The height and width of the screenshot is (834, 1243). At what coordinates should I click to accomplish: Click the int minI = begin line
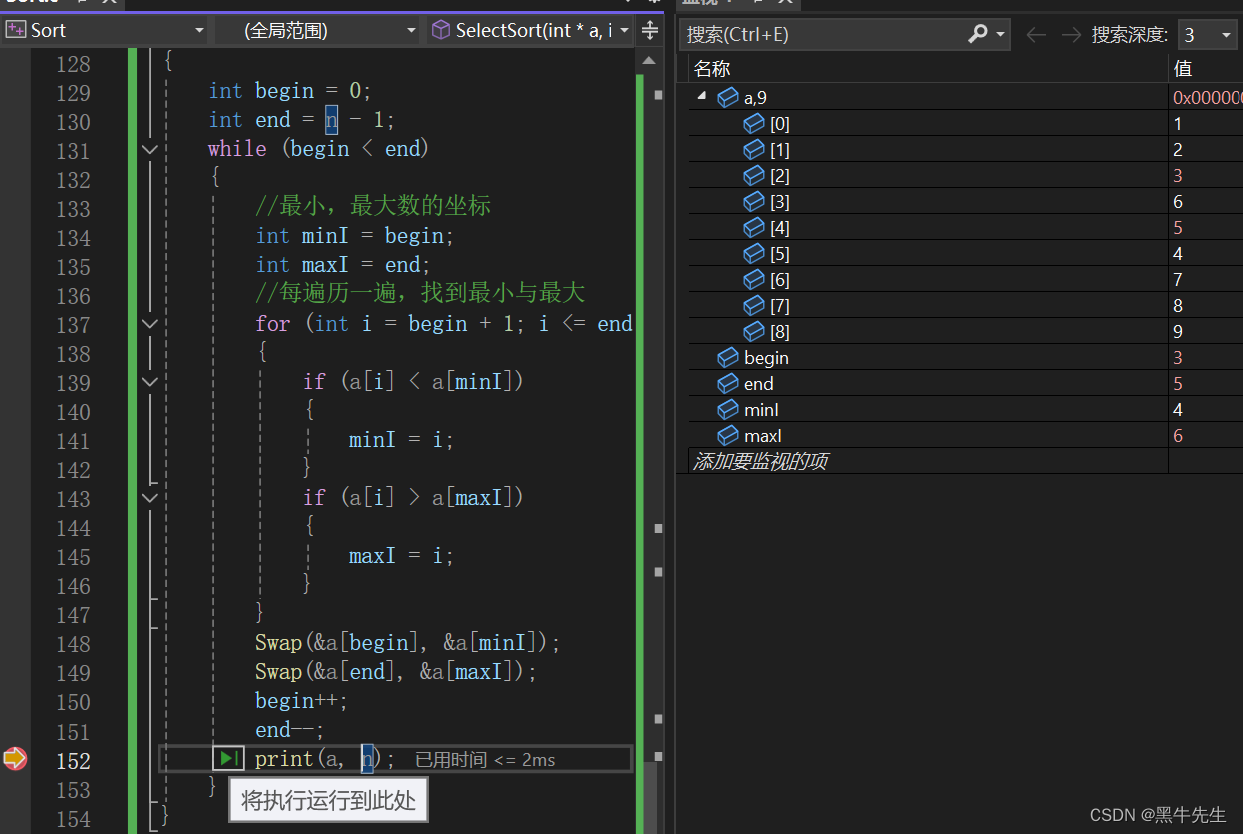click(x=355, y=236)
